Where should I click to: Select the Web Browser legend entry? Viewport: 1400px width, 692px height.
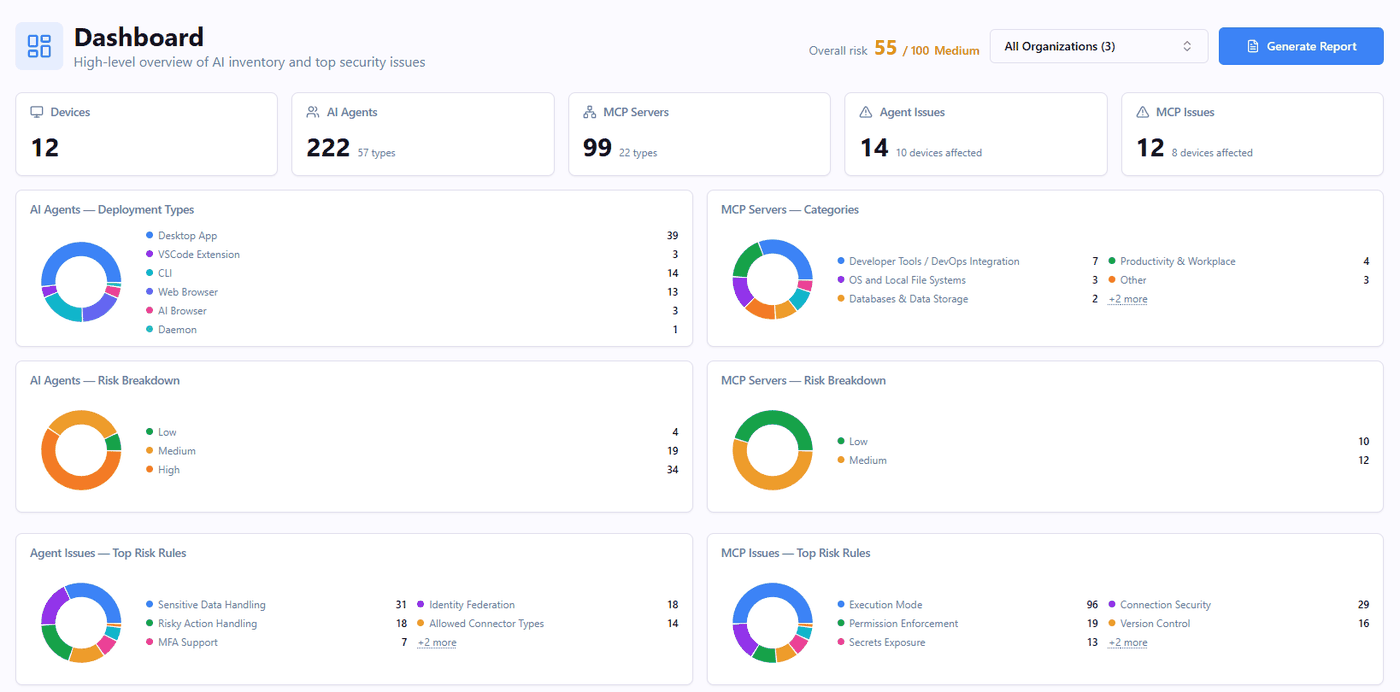point(412,292)
